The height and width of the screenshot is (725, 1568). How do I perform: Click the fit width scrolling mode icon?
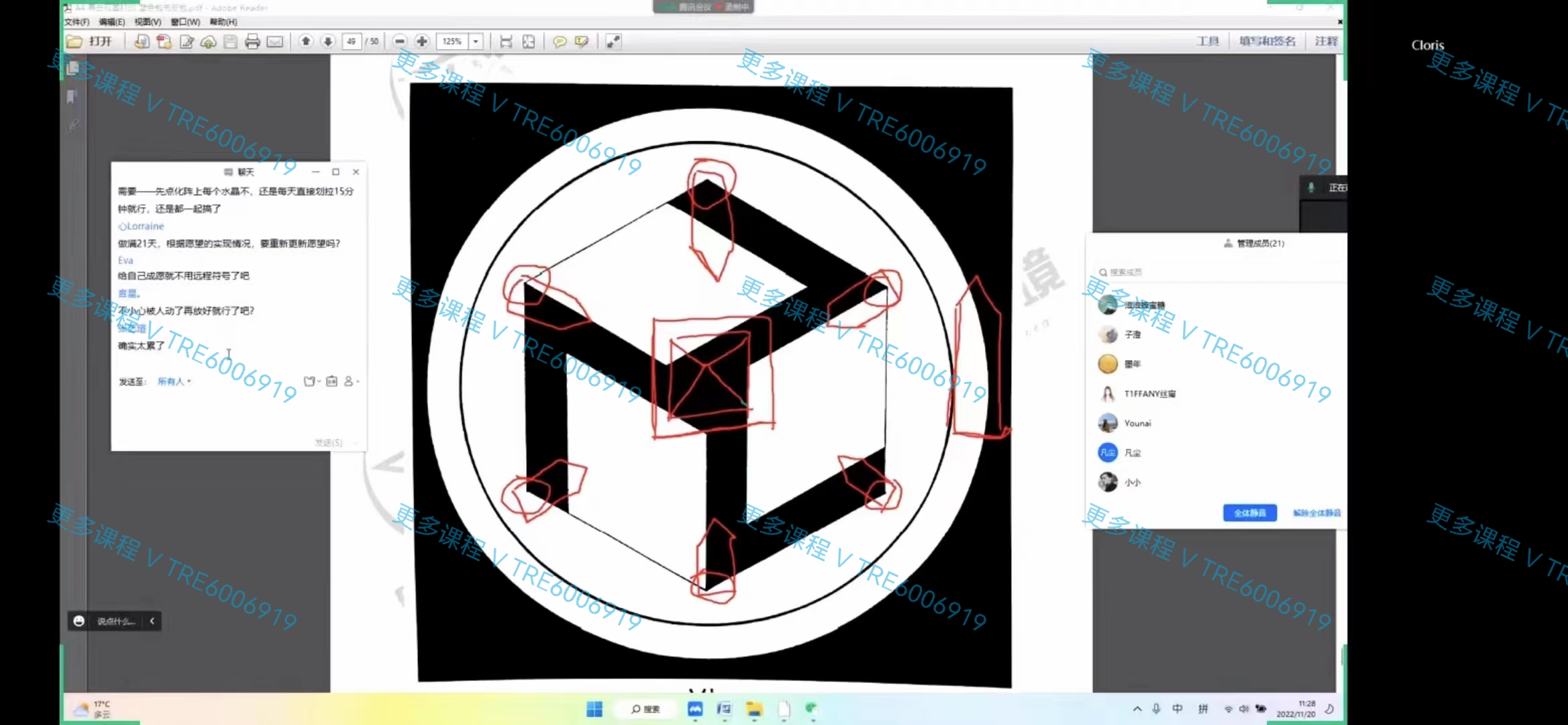tap(506, 42)
